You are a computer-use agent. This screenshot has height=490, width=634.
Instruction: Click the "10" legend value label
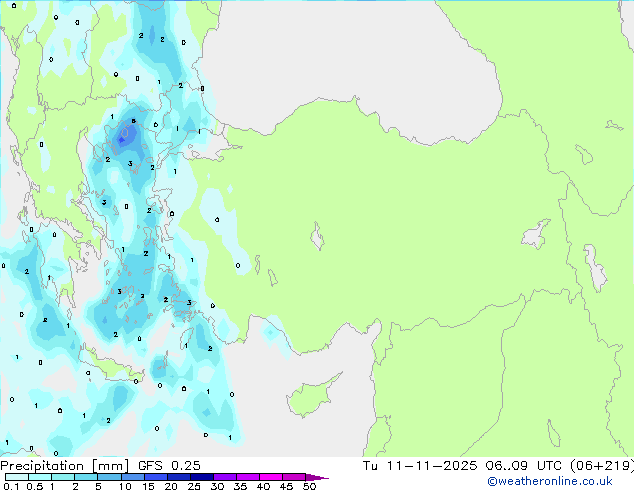(125, 486)
